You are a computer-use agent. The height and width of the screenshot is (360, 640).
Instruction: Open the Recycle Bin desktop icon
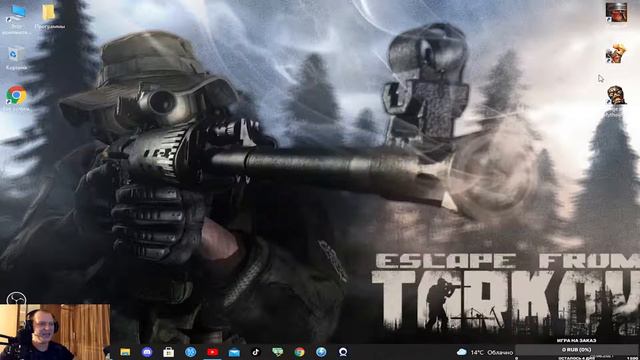[16, 54]
